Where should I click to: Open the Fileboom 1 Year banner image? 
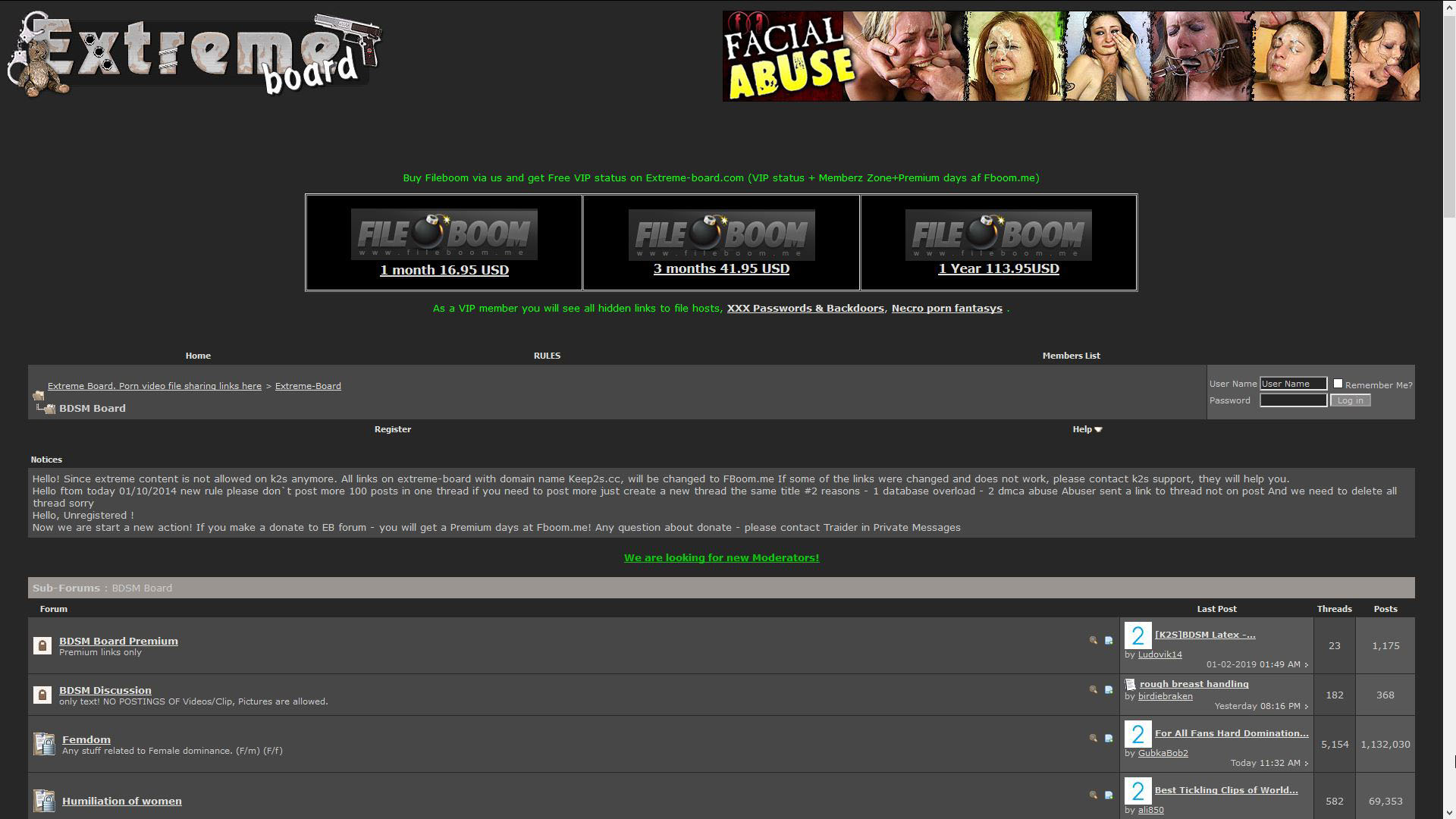pos(998,235)
